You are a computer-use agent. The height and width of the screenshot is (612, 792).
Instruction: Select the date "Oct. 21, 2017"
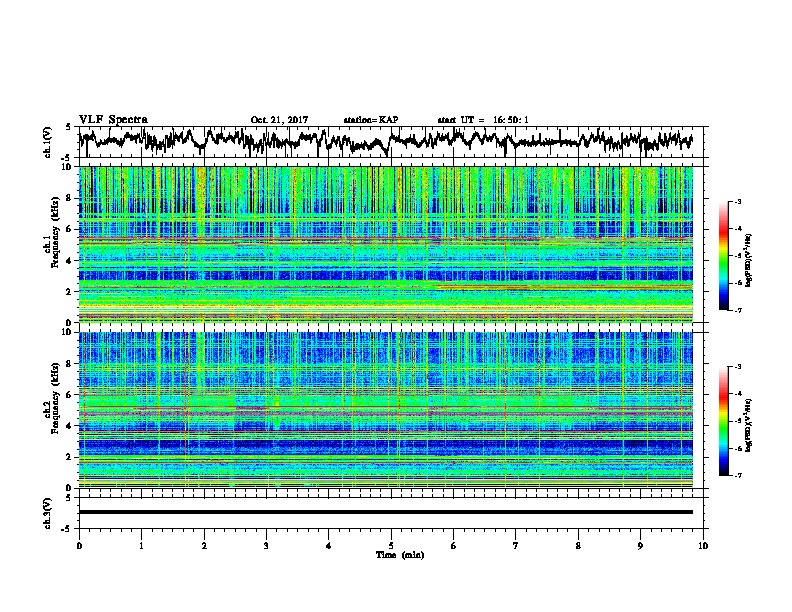tap(279, 120)
